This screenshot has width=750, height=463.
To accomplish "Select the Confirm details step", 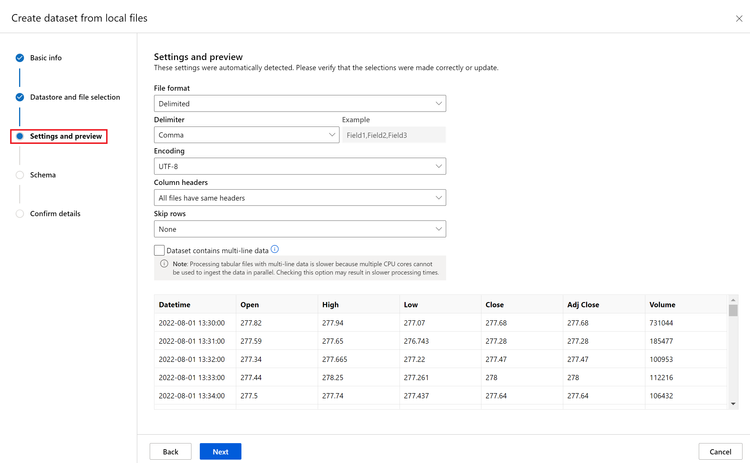I will [55, 214].
